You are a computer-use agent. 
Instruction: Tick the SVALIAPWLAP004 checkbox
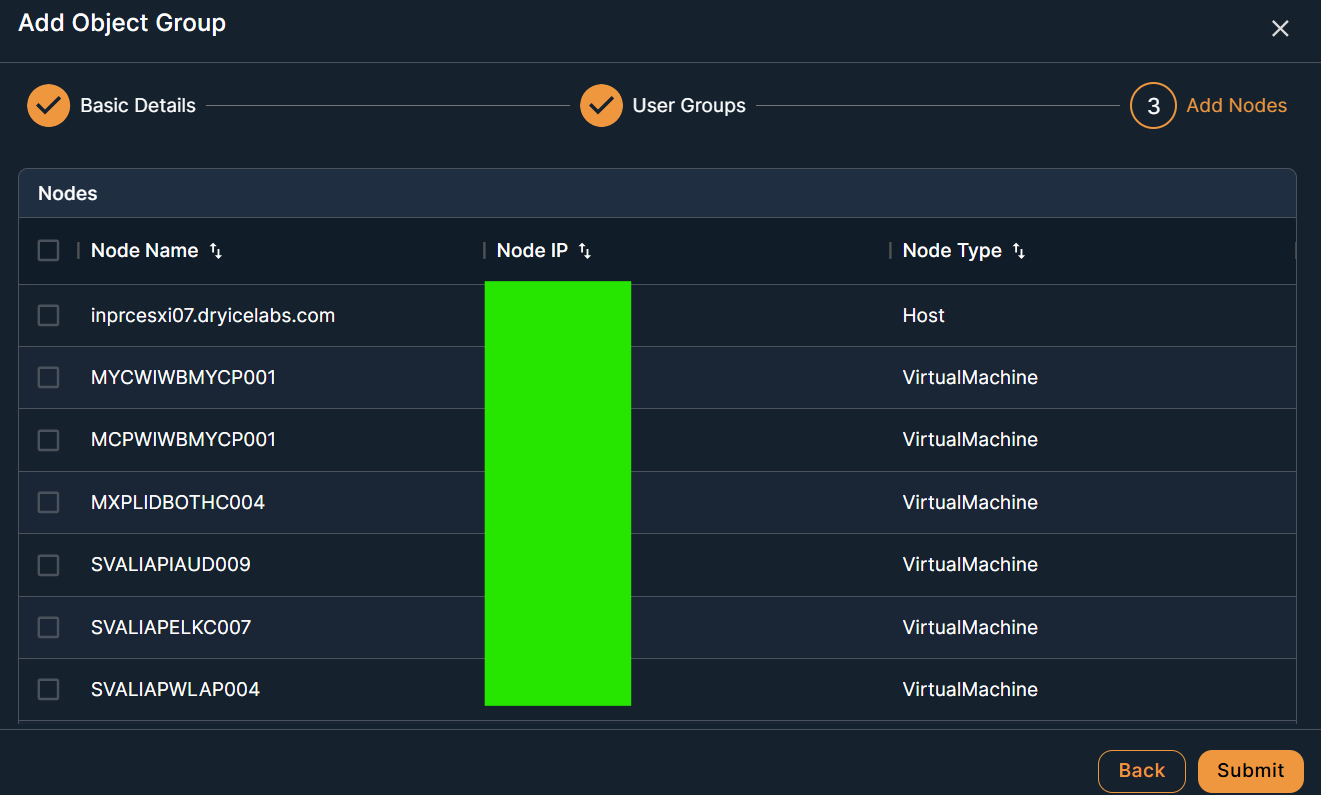(x=48, y=689)
